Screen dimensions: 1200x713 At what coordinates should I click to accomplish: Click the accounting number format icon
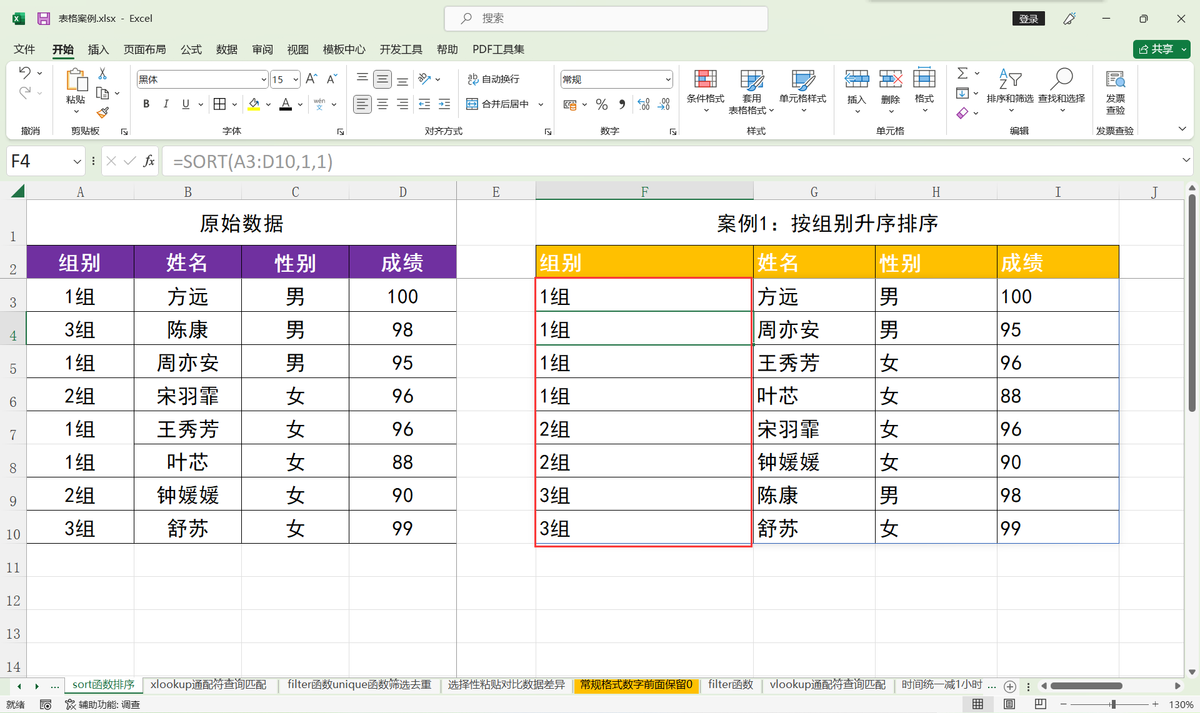(572, 104)
